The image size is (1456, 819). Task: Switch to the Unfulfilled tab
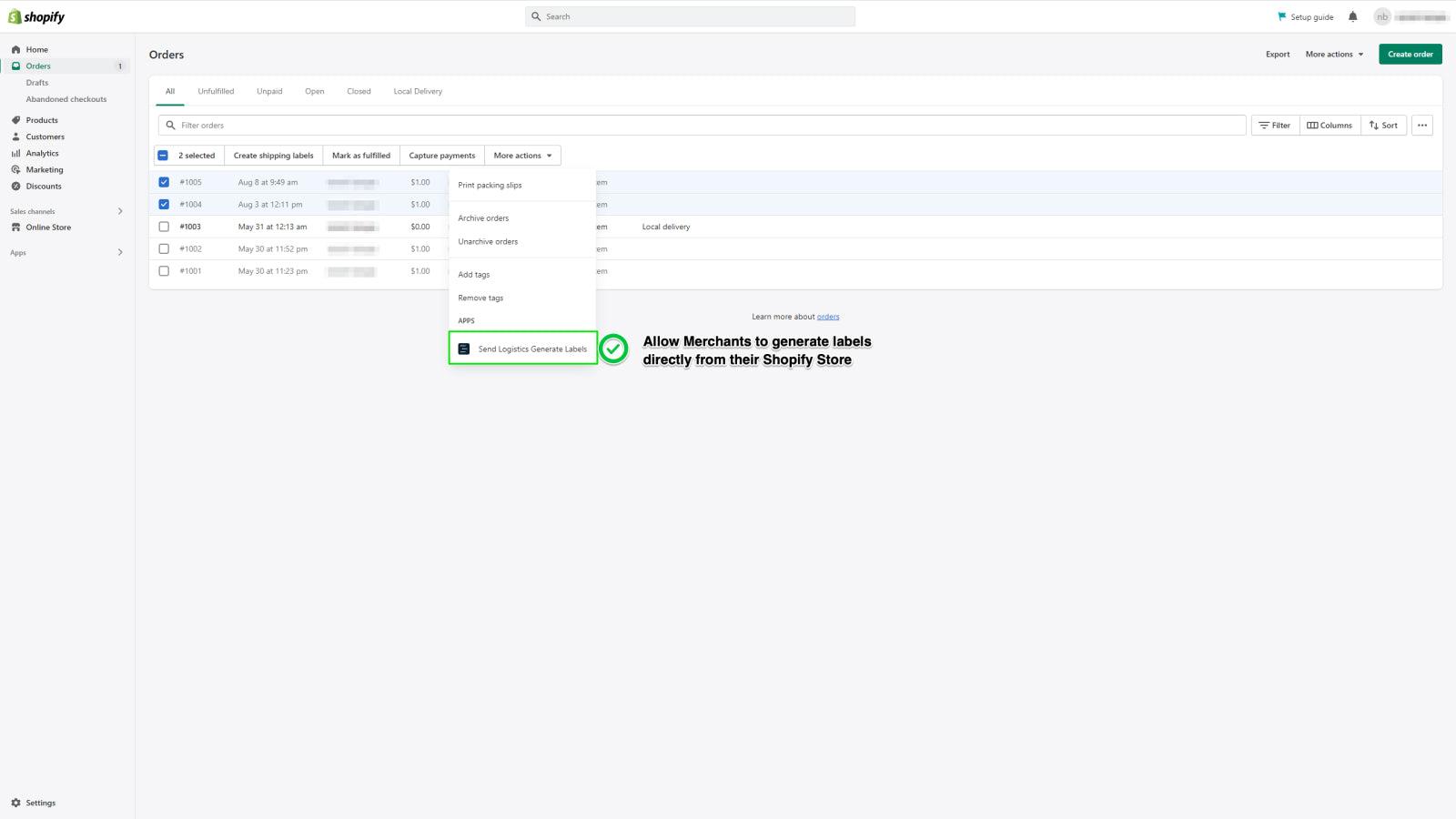[216, 91]
